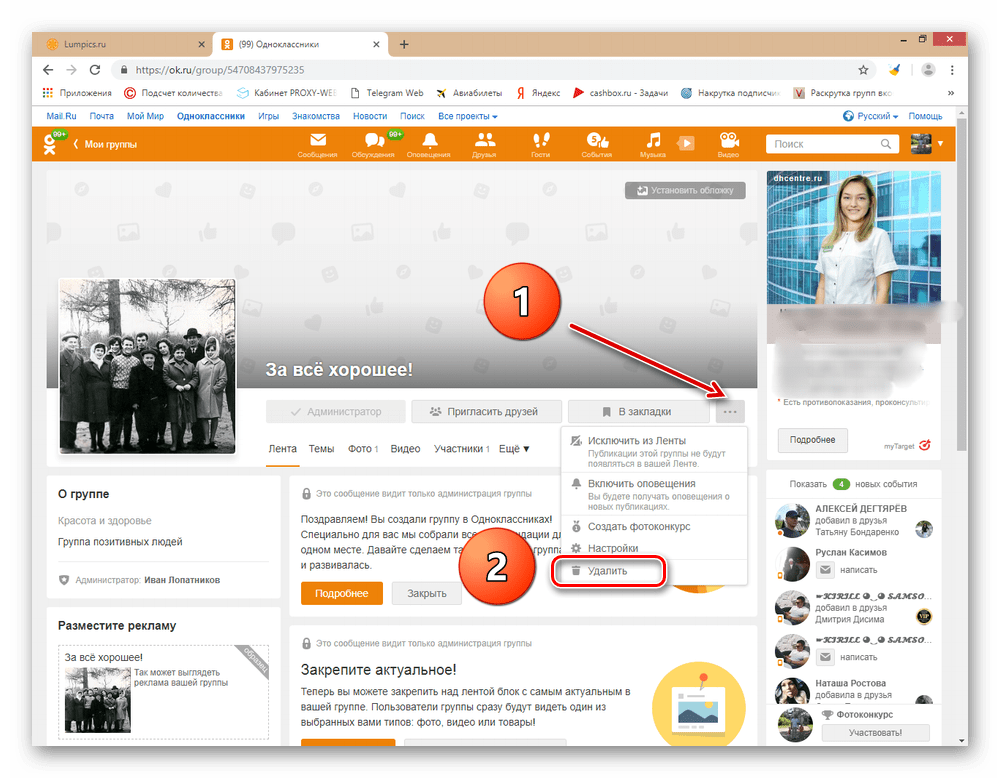Click the Пригласить друзей button
Screen dimensions: 1000x778
tap(487, 412)
